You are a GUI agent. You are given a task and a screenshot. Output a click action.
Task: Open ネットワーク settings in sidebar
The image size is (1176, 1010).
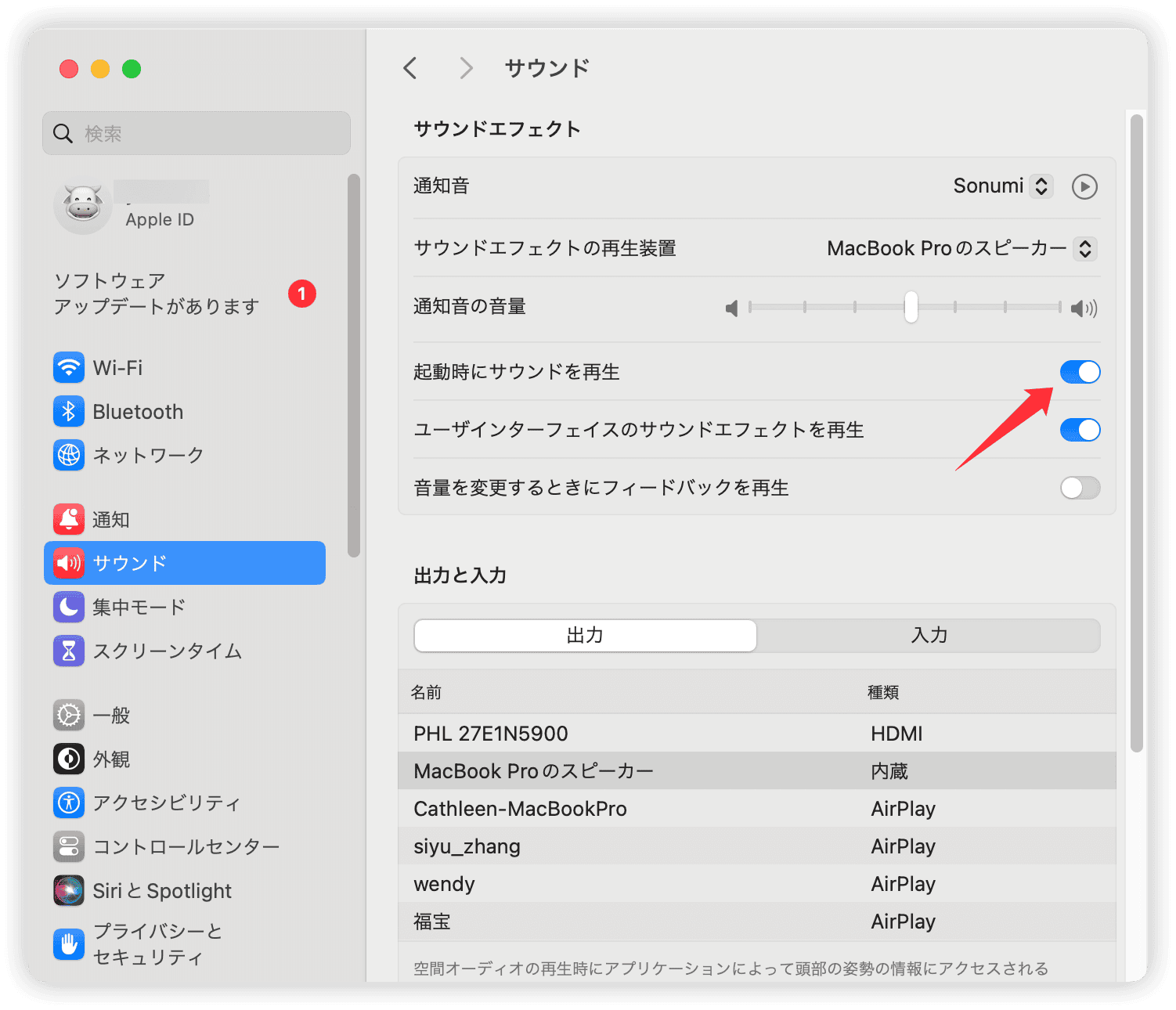click(x=185, y=455)
